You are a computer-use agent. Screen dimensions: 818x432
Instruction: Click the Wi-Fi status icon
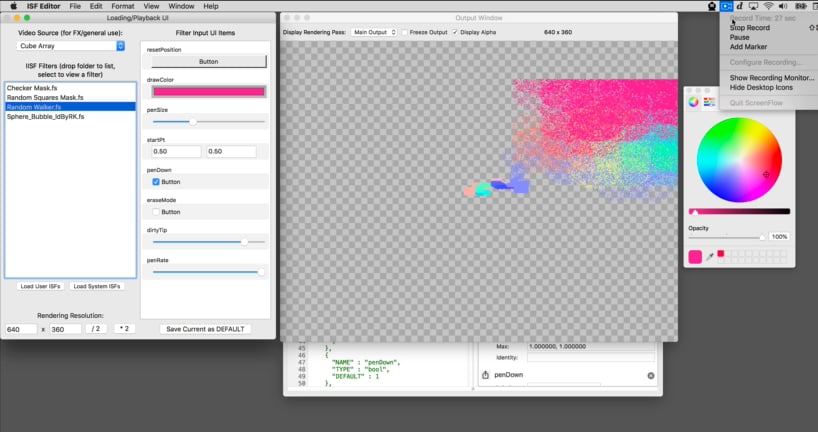(x=768, y=6)
